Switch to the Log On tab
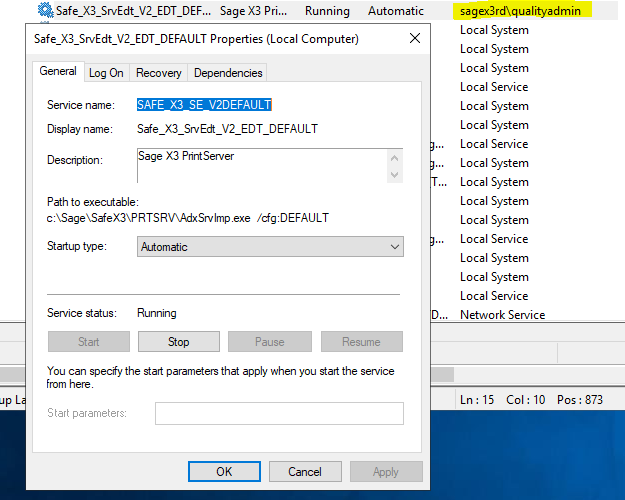Viewport: 625px width, 500px height. pos(106,73)
